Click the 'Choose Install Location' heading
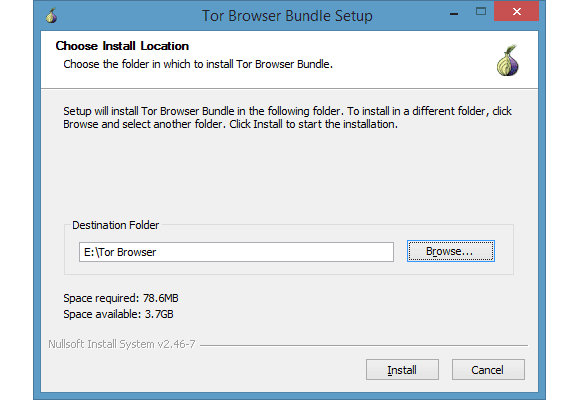 coord(122,46)
